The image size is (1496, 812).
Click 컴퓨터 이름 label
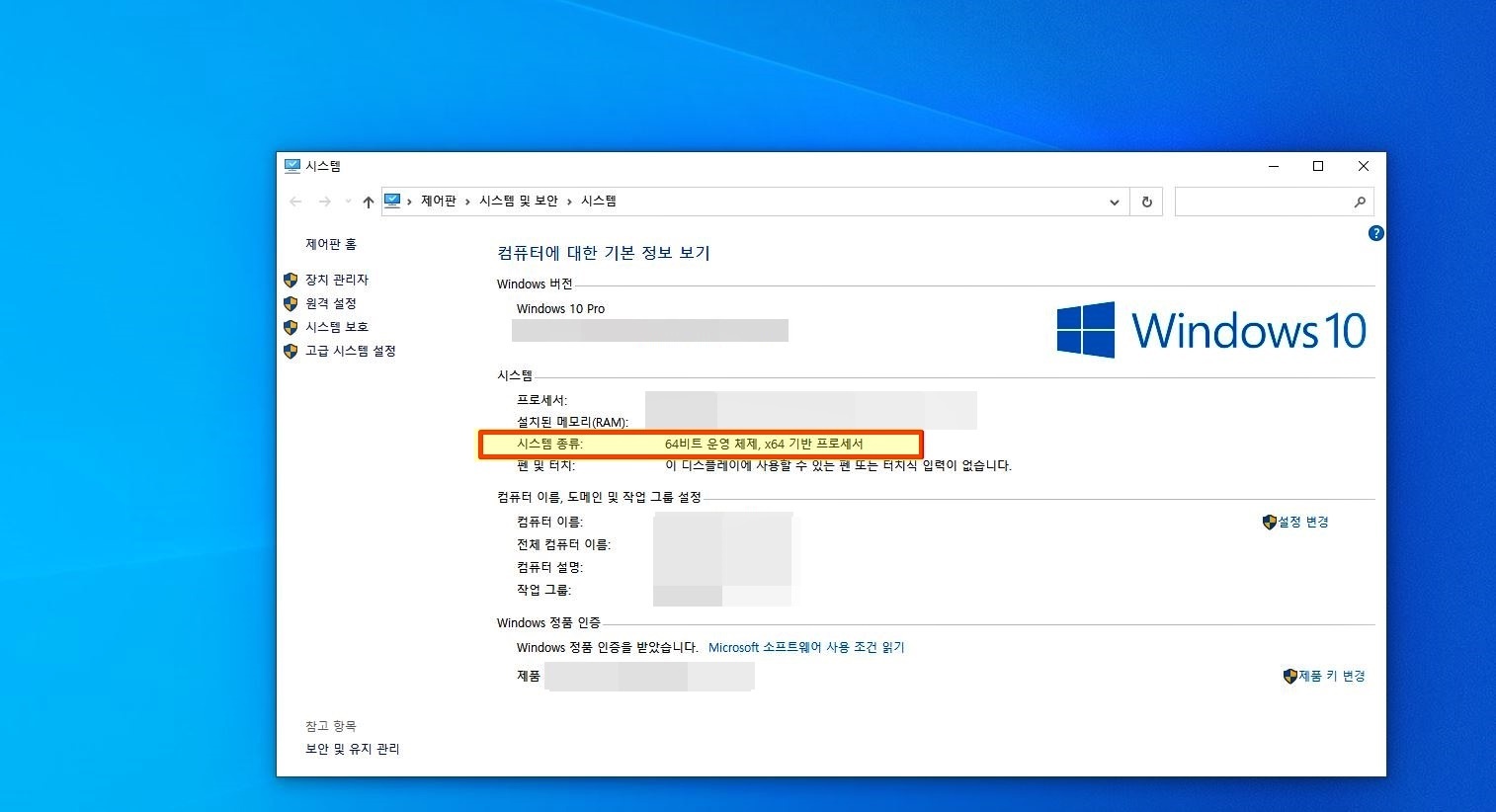(x=549, y=522)
